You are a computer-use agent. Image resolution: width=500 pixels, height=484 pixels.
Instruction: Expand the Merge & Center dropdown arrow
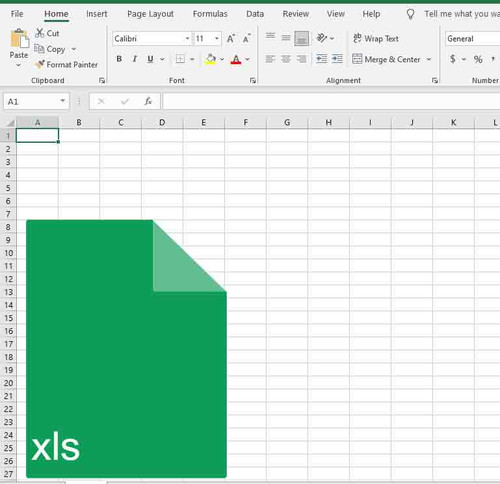429,59
